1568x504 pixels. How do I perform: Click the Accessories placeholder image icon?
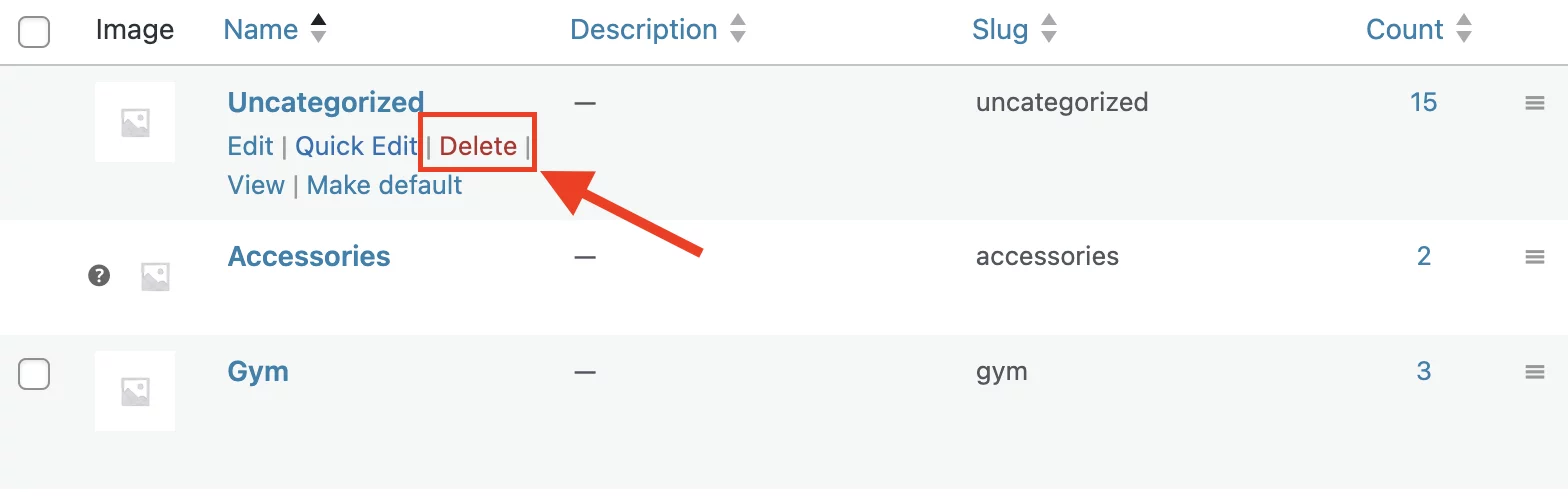pos(155,276)
